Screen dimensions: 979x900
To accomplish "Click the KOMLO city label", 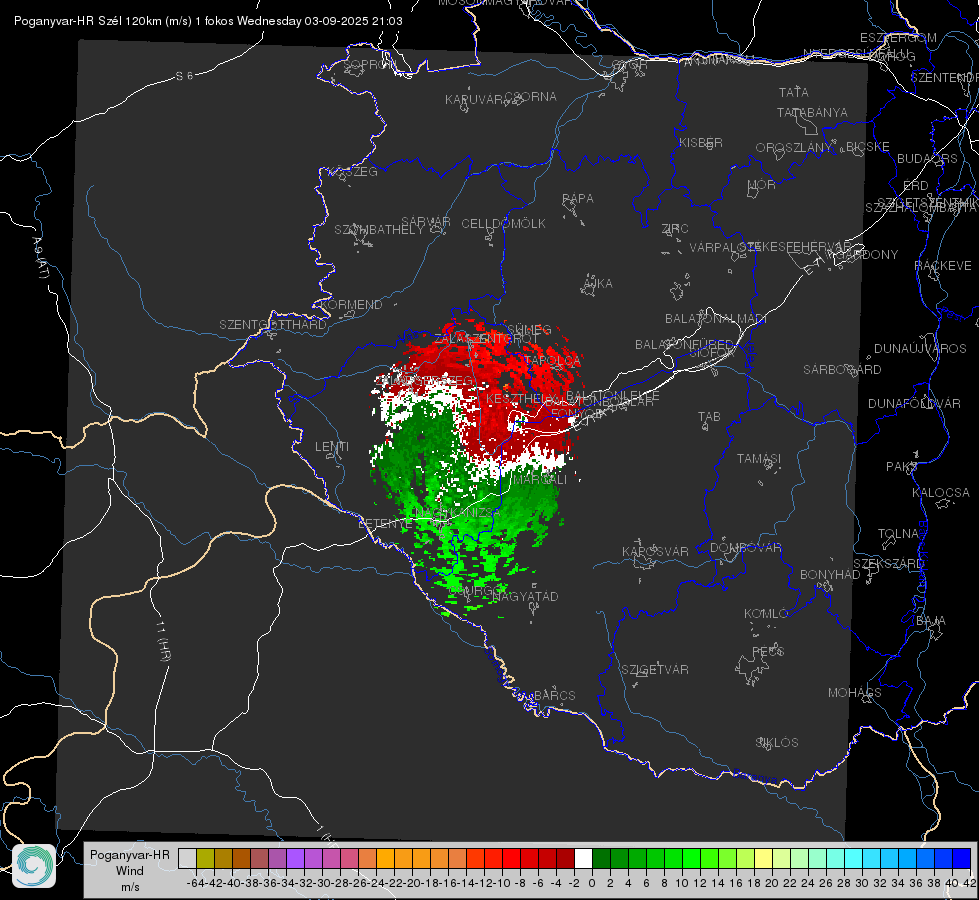I will click(x=766, y=614).
